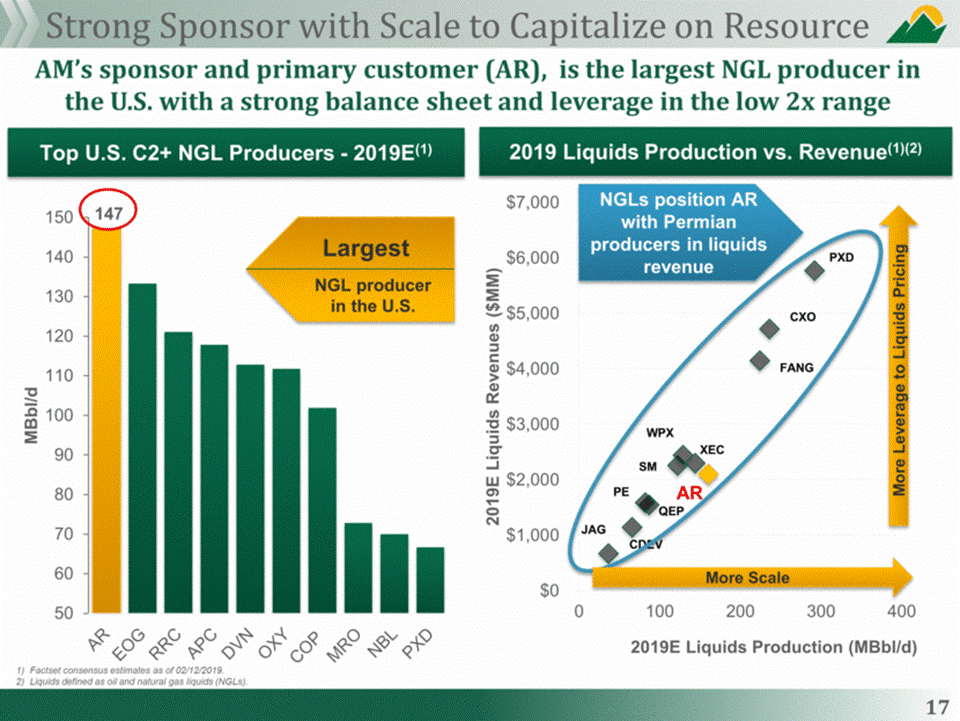
Task: Click the APC bar
Action: coord(214,479)
